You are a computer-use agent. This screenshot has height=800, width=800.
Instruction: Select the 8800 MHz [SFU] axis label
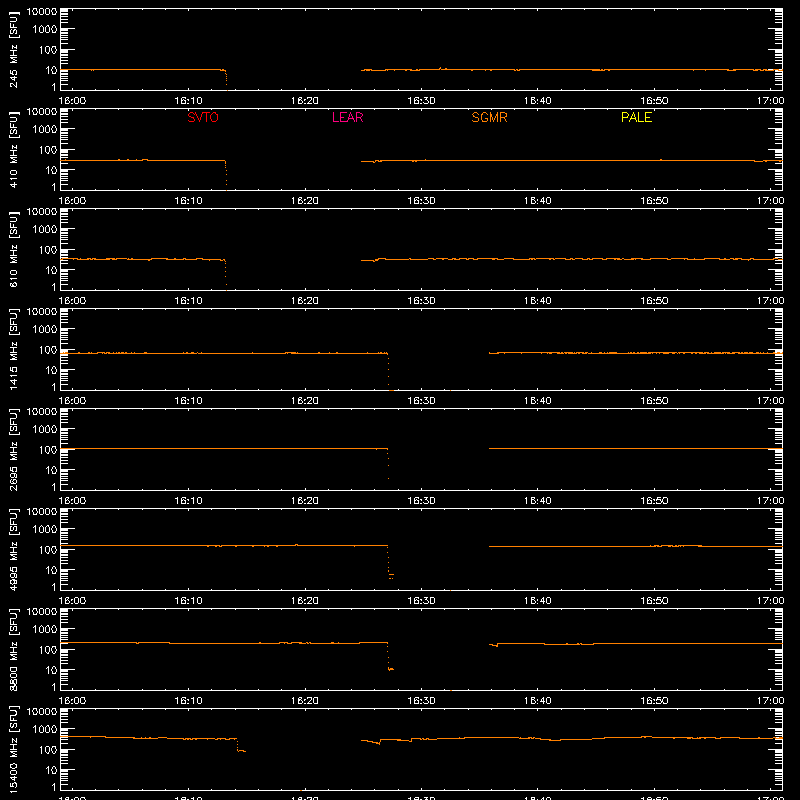tap(13, 649)
